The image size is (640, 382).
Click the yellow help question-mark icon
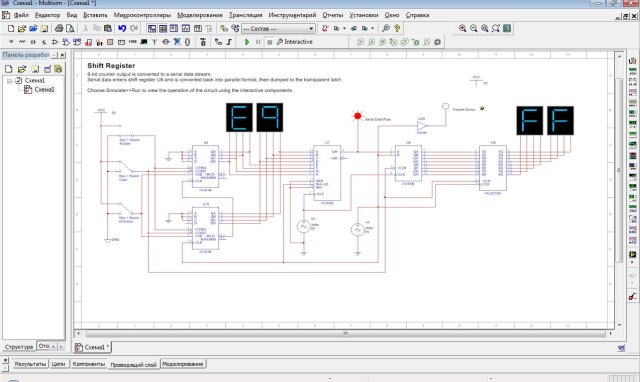[x=397, y=28]
